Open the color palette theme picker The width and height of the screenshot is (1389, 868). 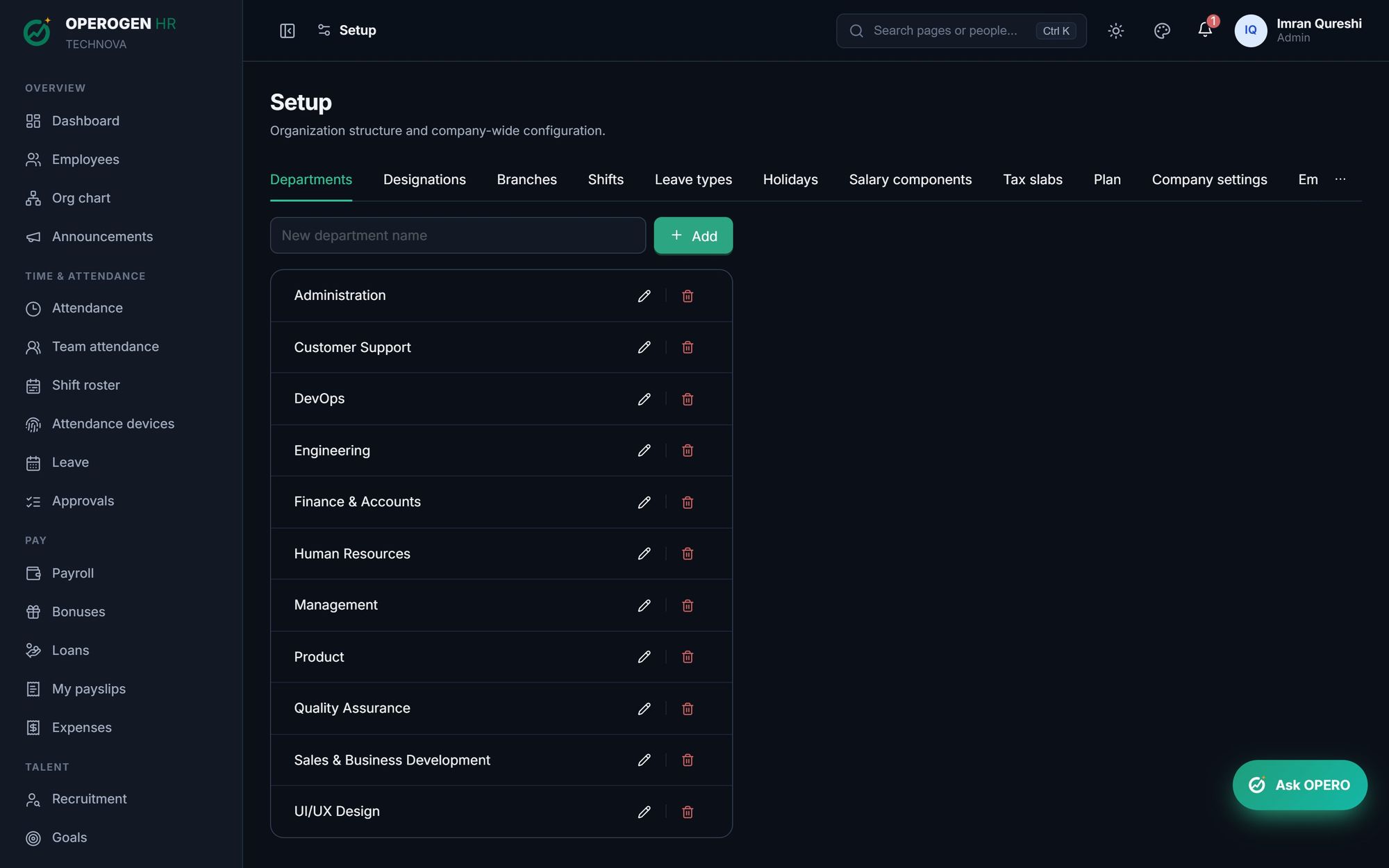click(x=1162, y=31)
